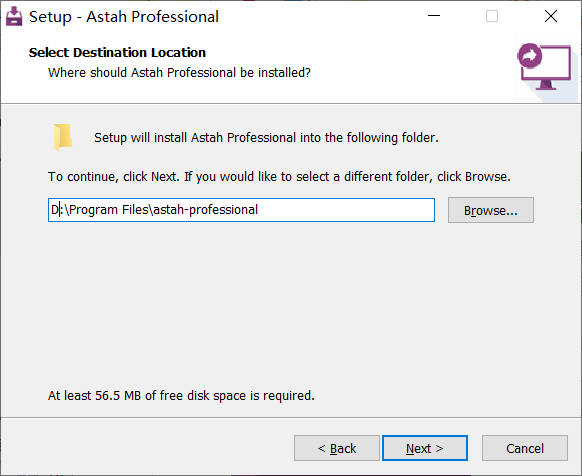
Task: Click the 'Select Destination Location' heading
Action: click(117, 52)
